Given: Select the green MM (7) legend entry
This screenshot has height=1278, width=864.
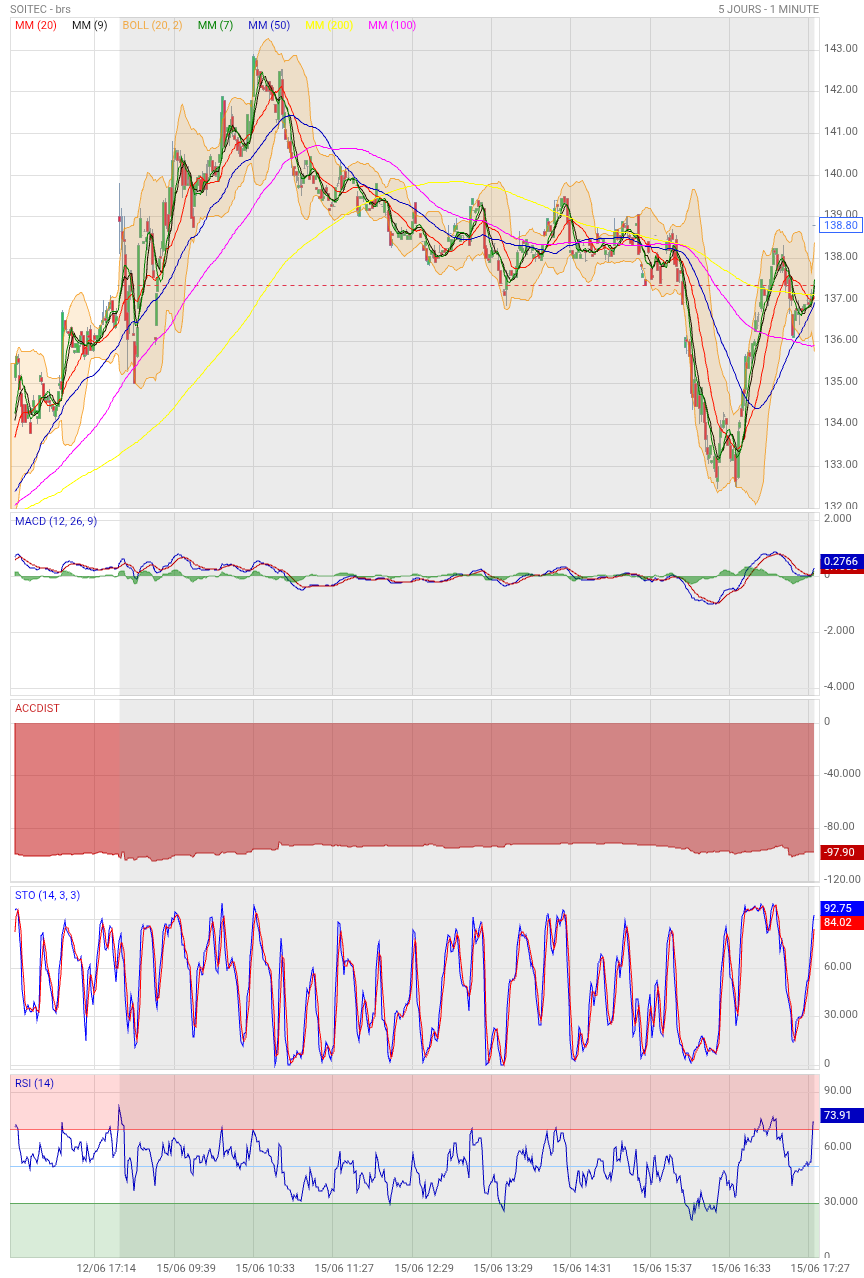Looking at the screenshot, I should [x=215, y=25].
